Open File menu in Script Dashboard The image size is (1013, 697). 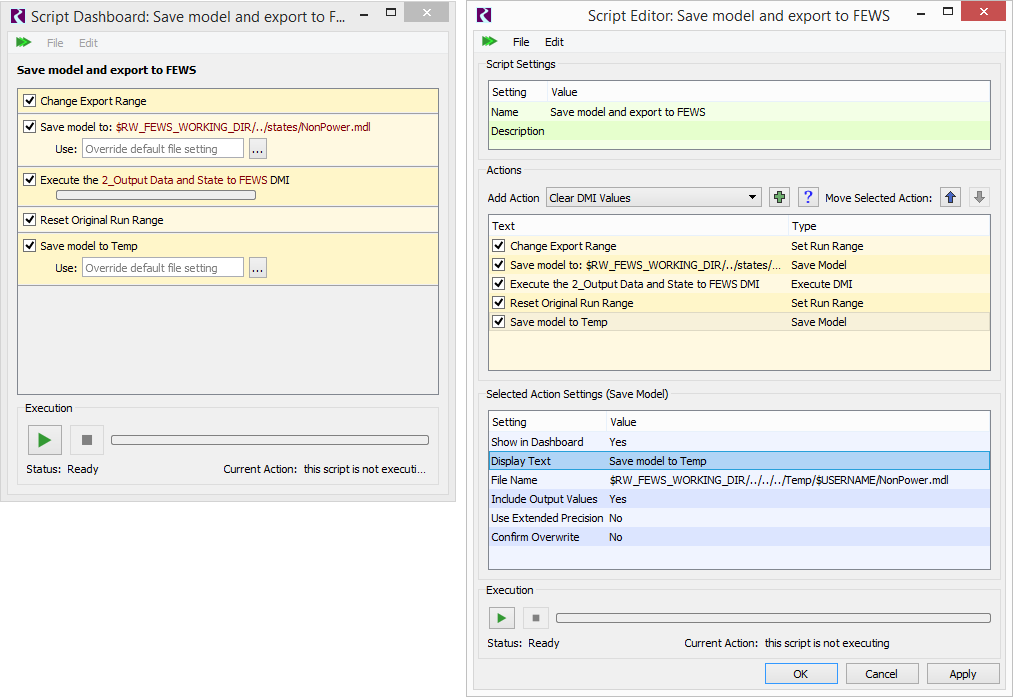(55, 43)
